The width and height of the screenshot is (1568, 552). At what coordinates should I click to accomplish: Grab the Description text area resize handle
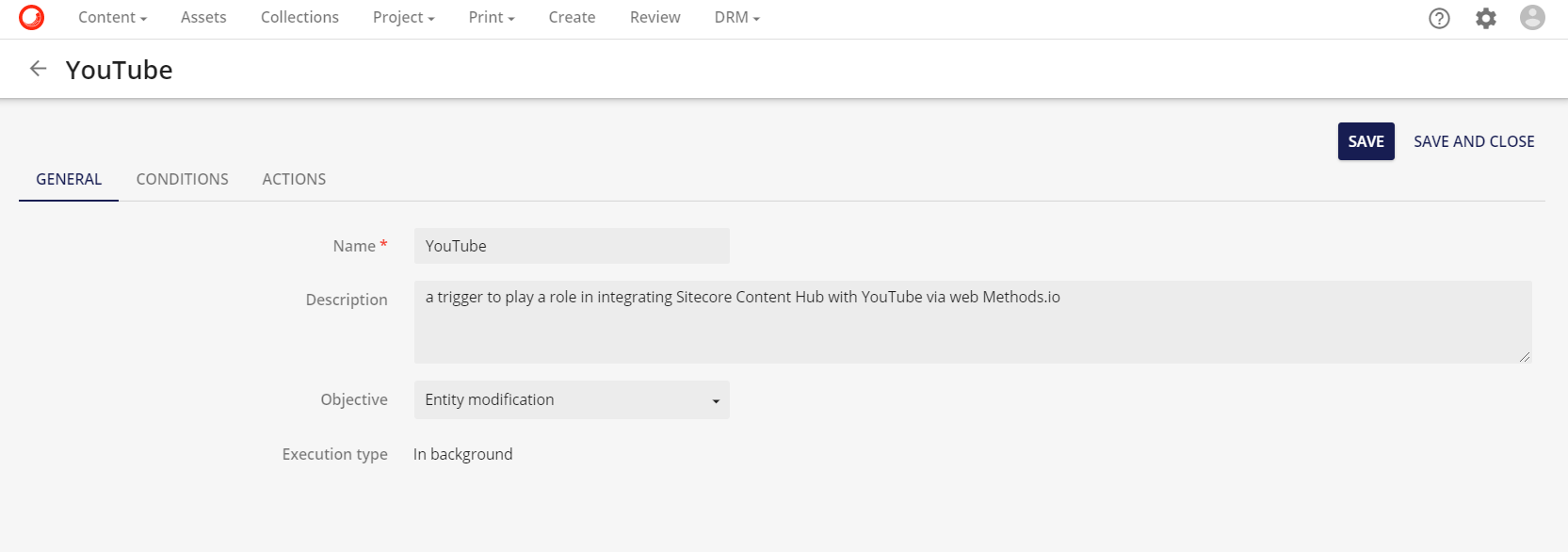coord(1525,356)
